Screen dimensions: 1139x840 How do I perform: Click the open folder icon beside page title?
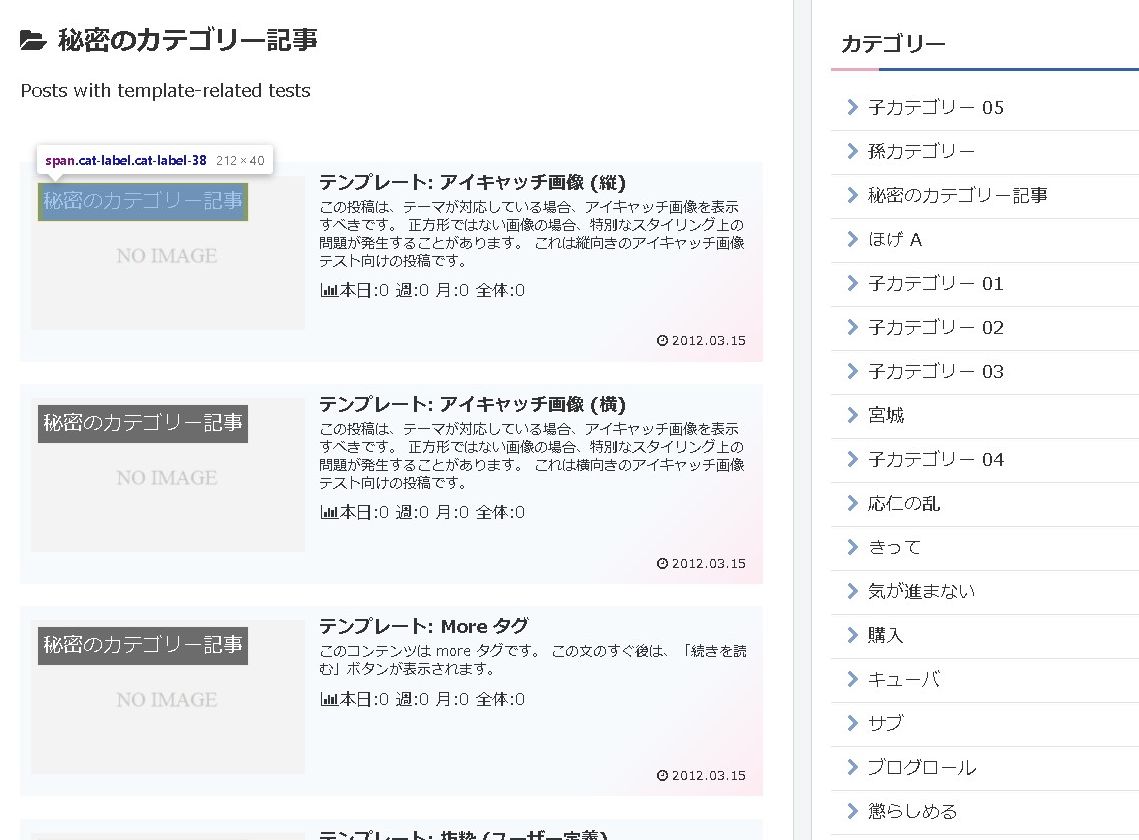coord(33,41)
